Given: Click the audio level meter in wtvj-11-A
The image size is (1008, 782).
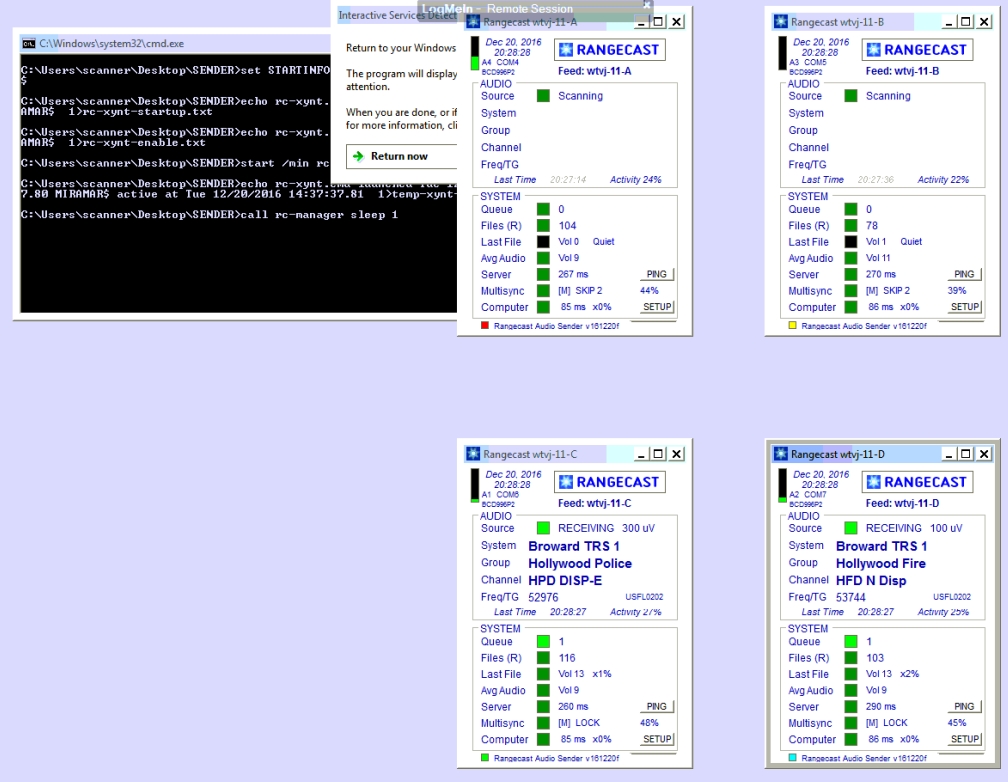Looking at the screenshot, I should click(475, 53).
